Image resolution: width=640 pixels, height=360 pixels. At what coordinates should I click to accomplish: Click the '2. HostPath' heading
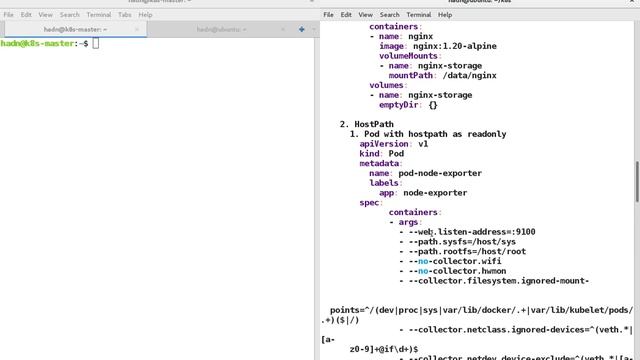[367, 124]
